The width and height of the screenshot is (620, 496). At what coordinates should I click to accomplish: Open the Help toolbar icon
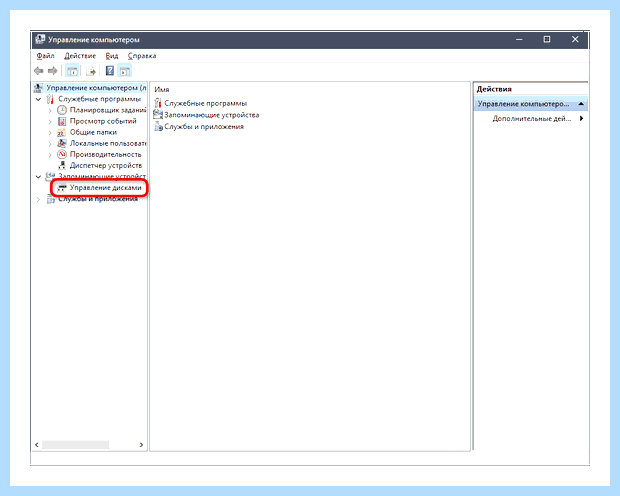pyautogui.click(x=110, y=71)
